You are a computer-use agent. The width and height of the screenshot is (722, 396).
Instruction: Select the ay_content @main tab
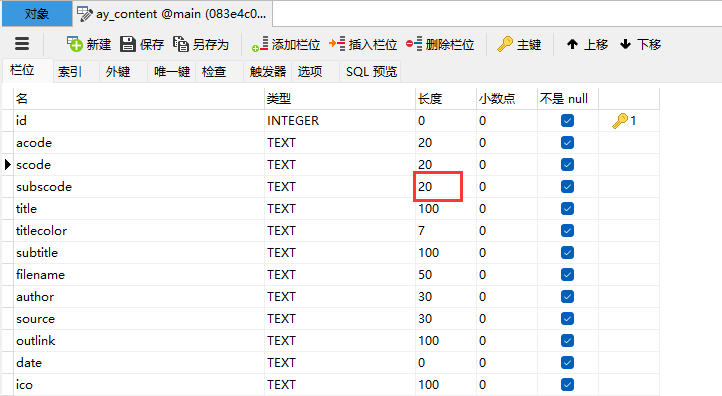point(172,14)
